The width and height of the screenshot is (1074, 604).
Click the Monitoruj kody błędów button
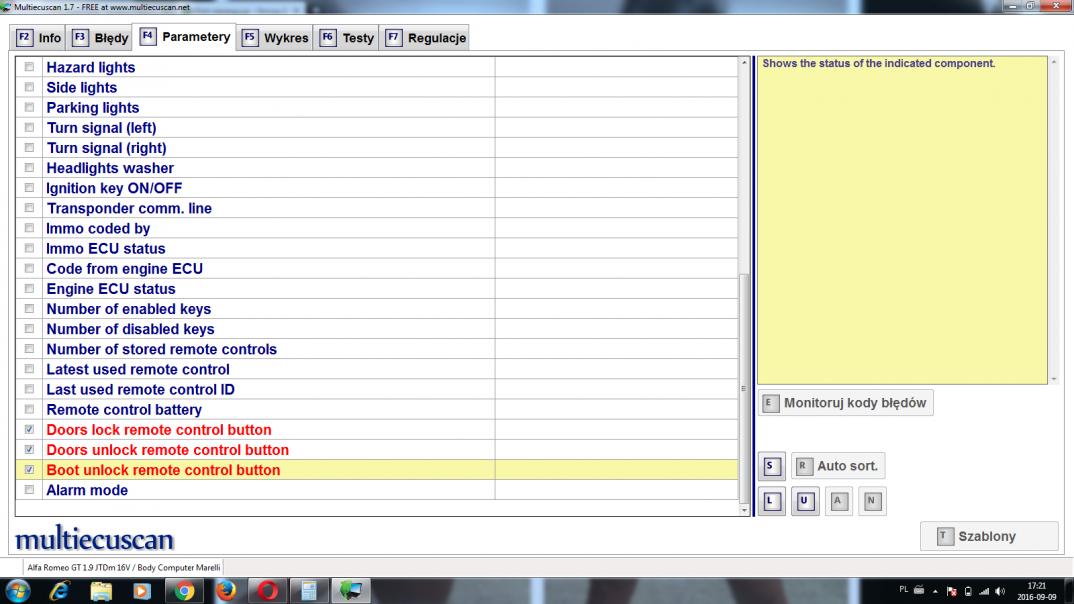coord(845,403)
